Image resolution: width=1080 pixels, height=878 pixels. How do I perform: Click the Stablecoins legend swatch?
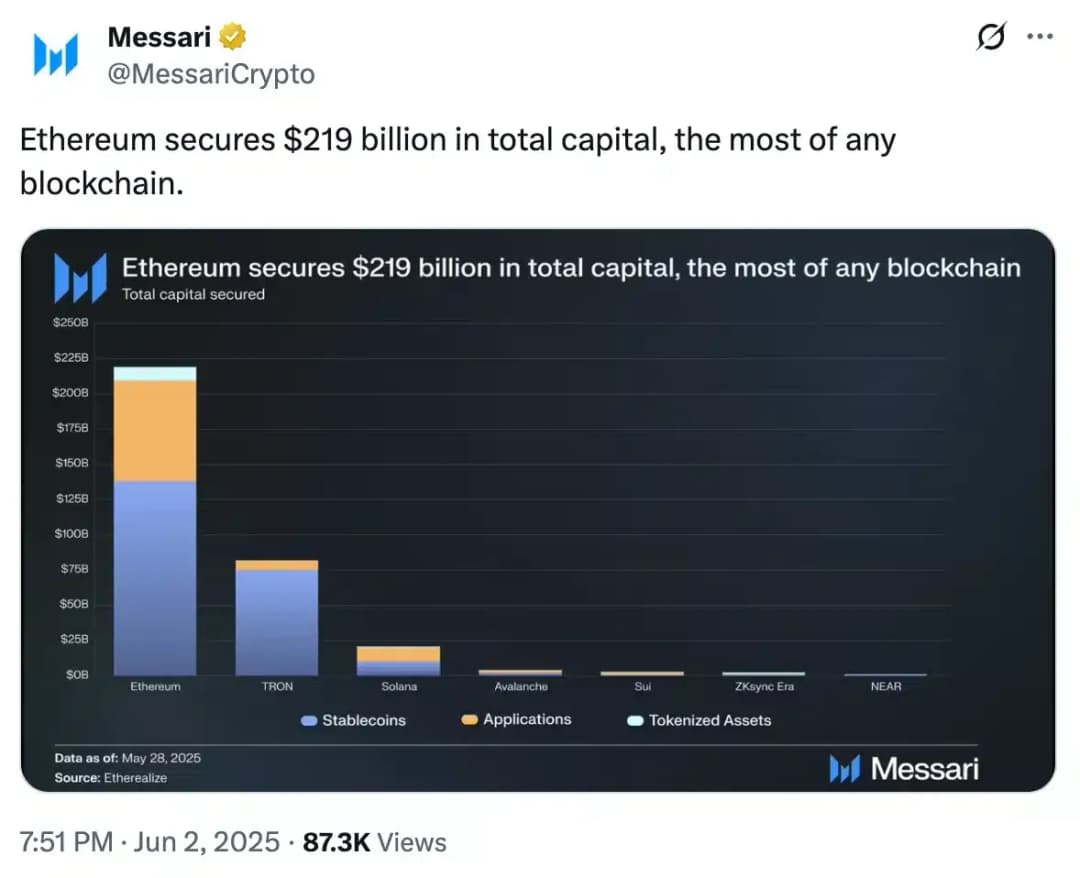[x=309, y=720]
